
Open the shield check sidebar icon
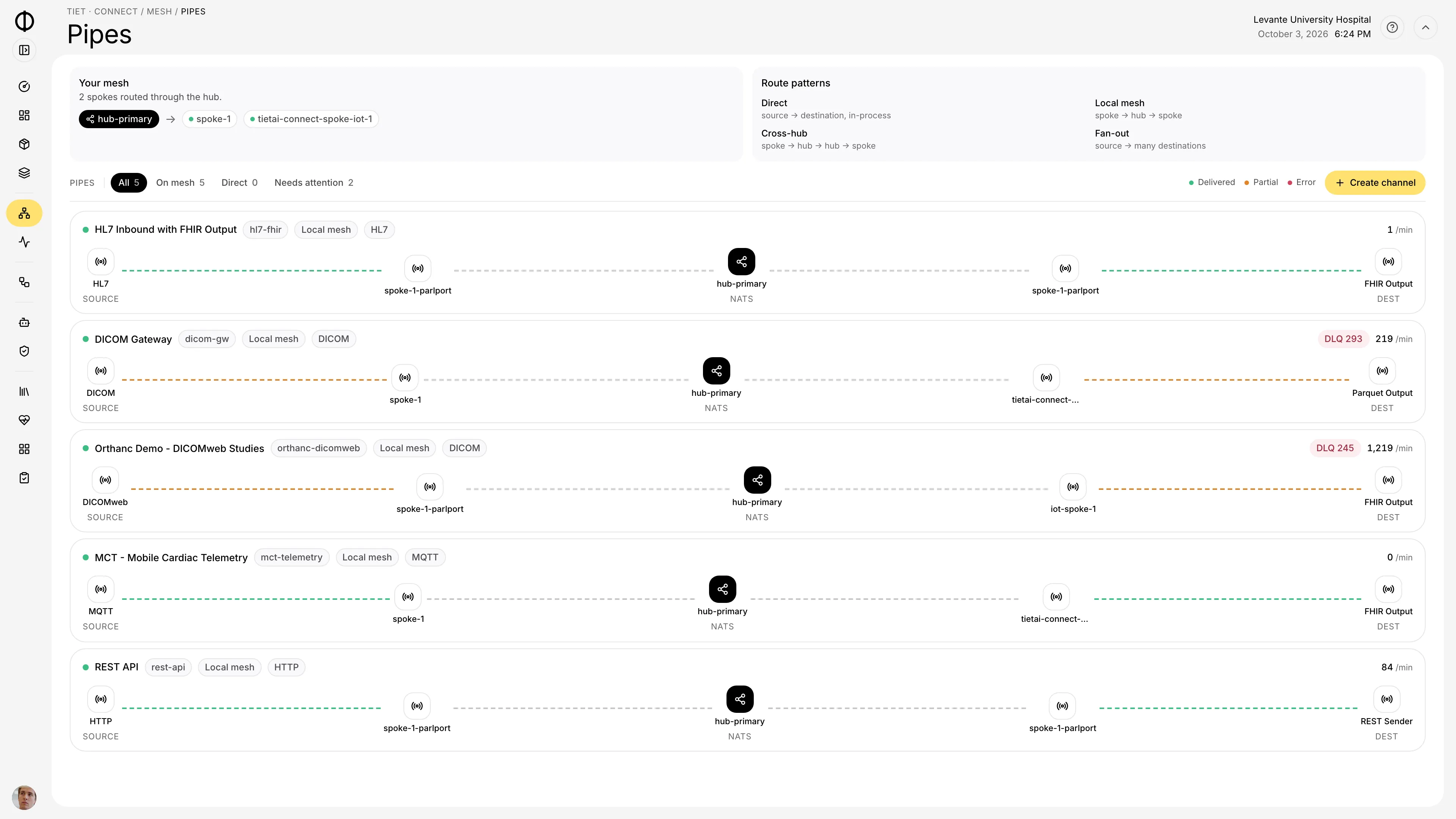[x=24, y=351]
